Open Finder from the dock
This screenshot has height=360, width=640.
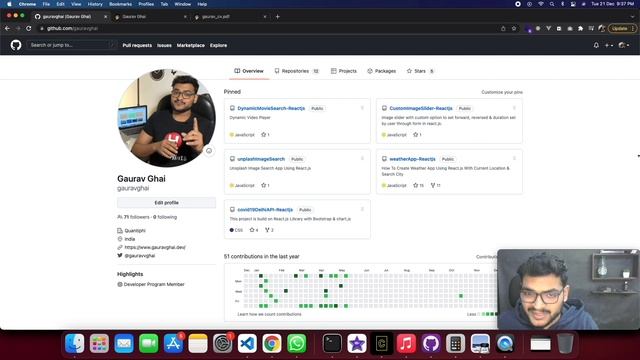[75, 343]
